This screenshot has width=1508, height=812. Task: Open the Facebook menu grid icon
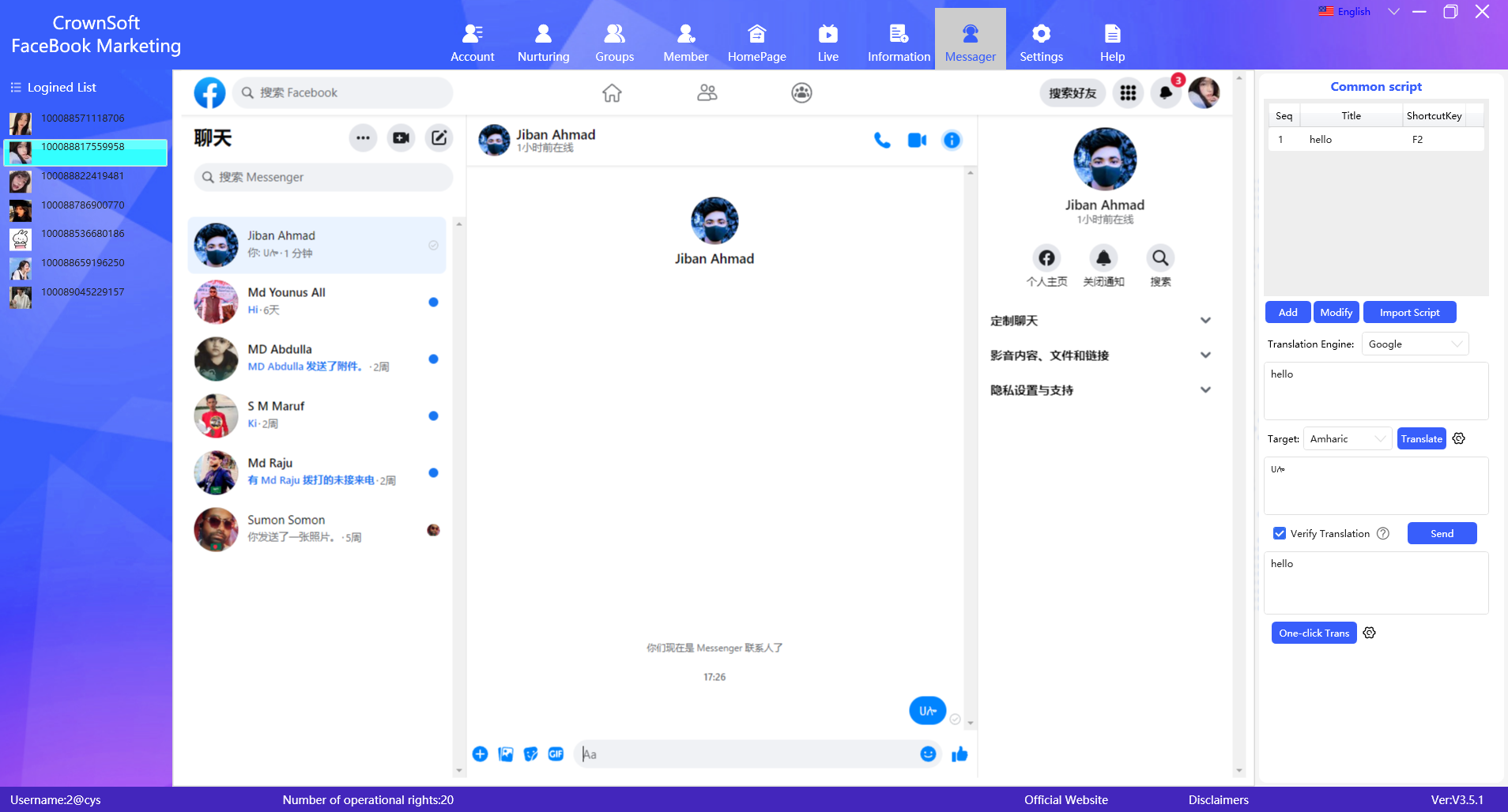tap(1128, 92)
